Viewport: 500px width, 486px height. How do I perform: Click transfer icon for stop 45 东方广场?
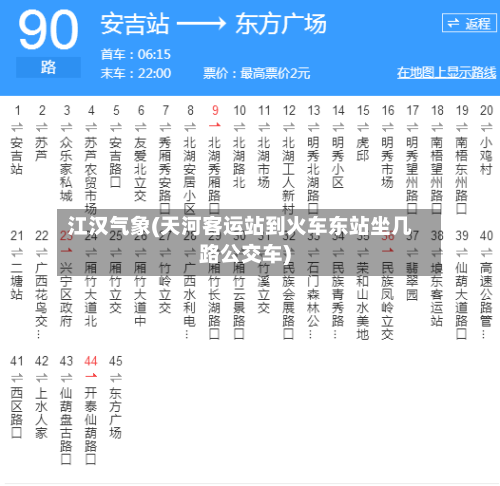(116, 377)
